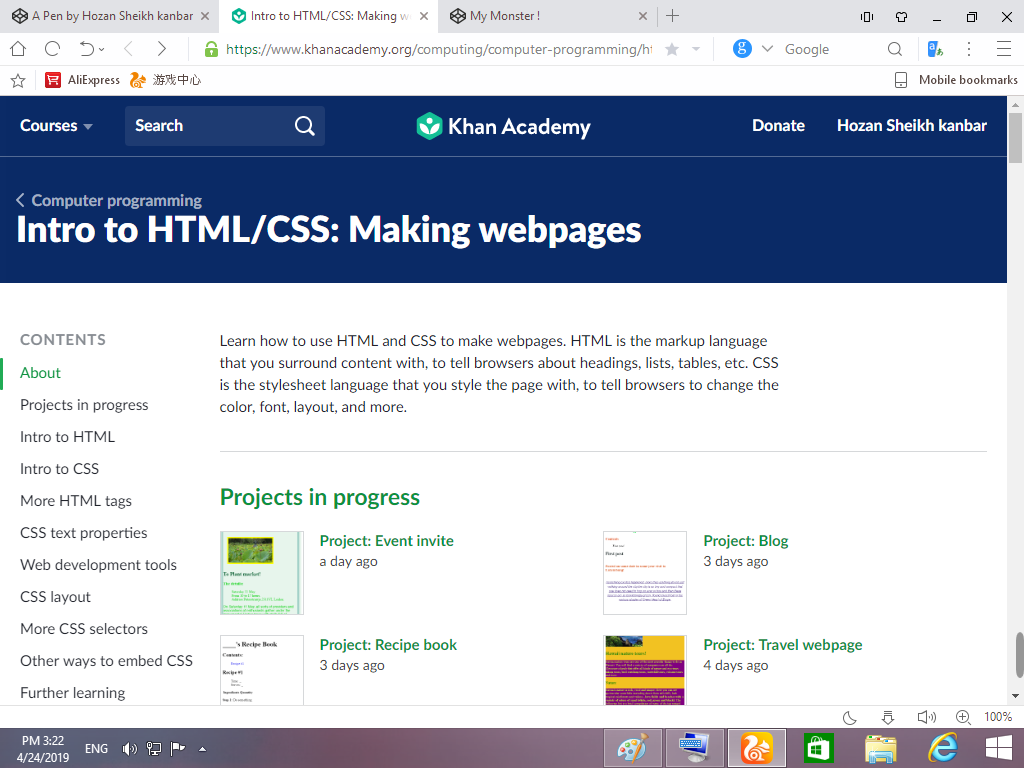The height and width of the screenshot is (768, 1024).
Task: Jump to Further learning section
Action: pos(72,693)
